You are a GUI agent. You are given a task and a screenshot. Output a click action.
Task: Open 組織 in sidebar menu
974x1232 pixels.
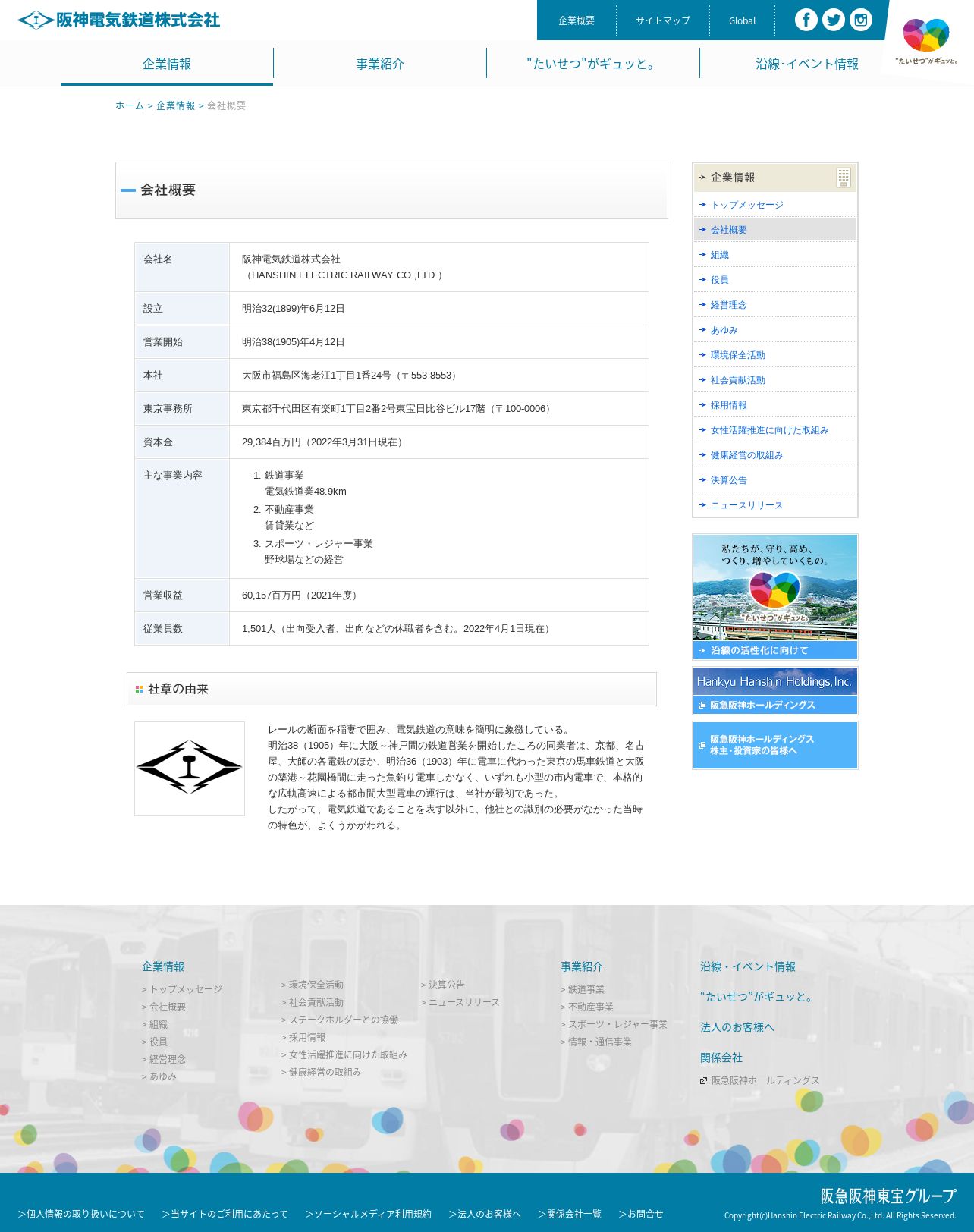click(x=774, y=255)
